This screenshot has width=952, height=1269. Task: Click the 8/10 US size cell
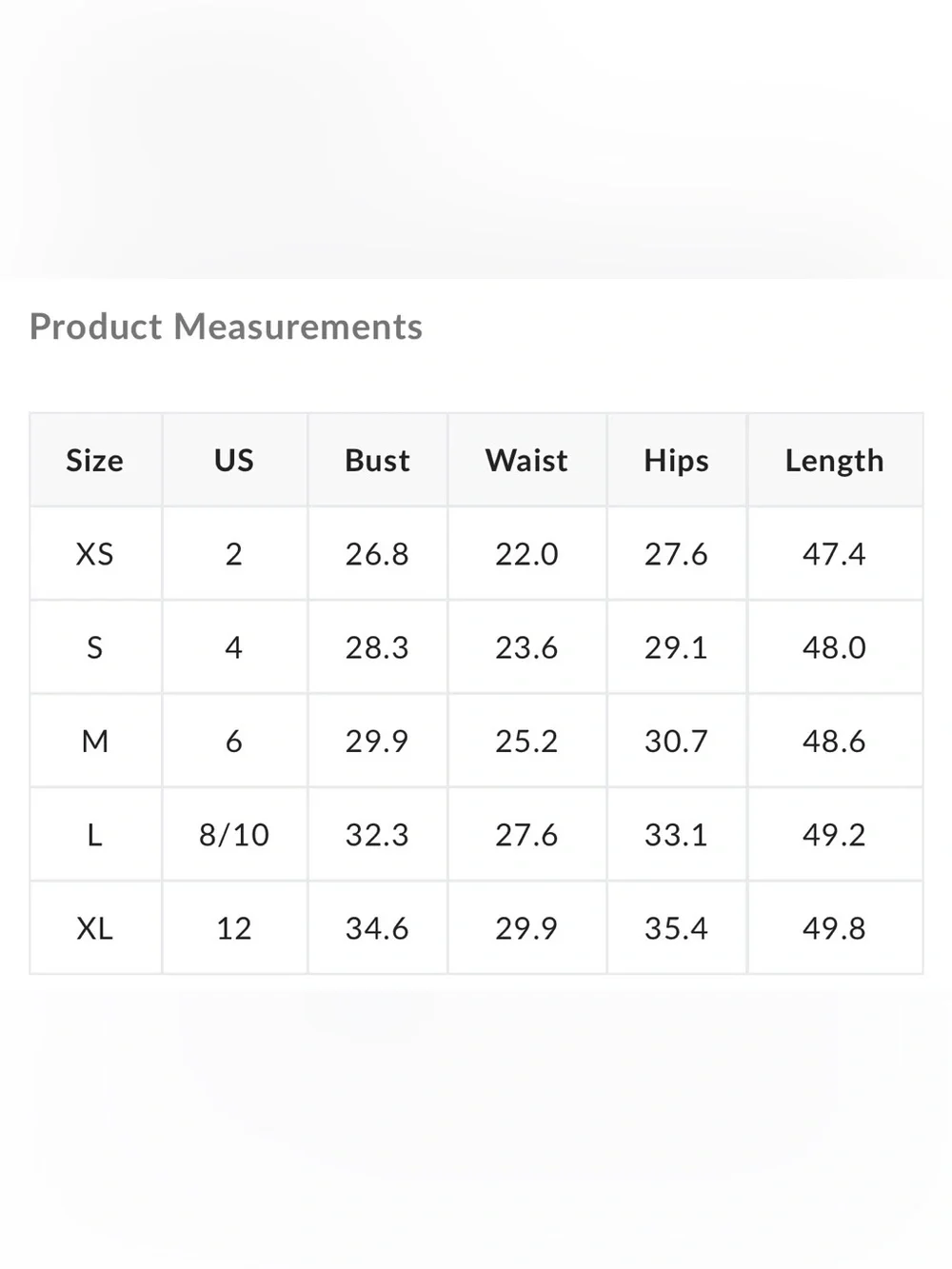(x=234, y=834)
